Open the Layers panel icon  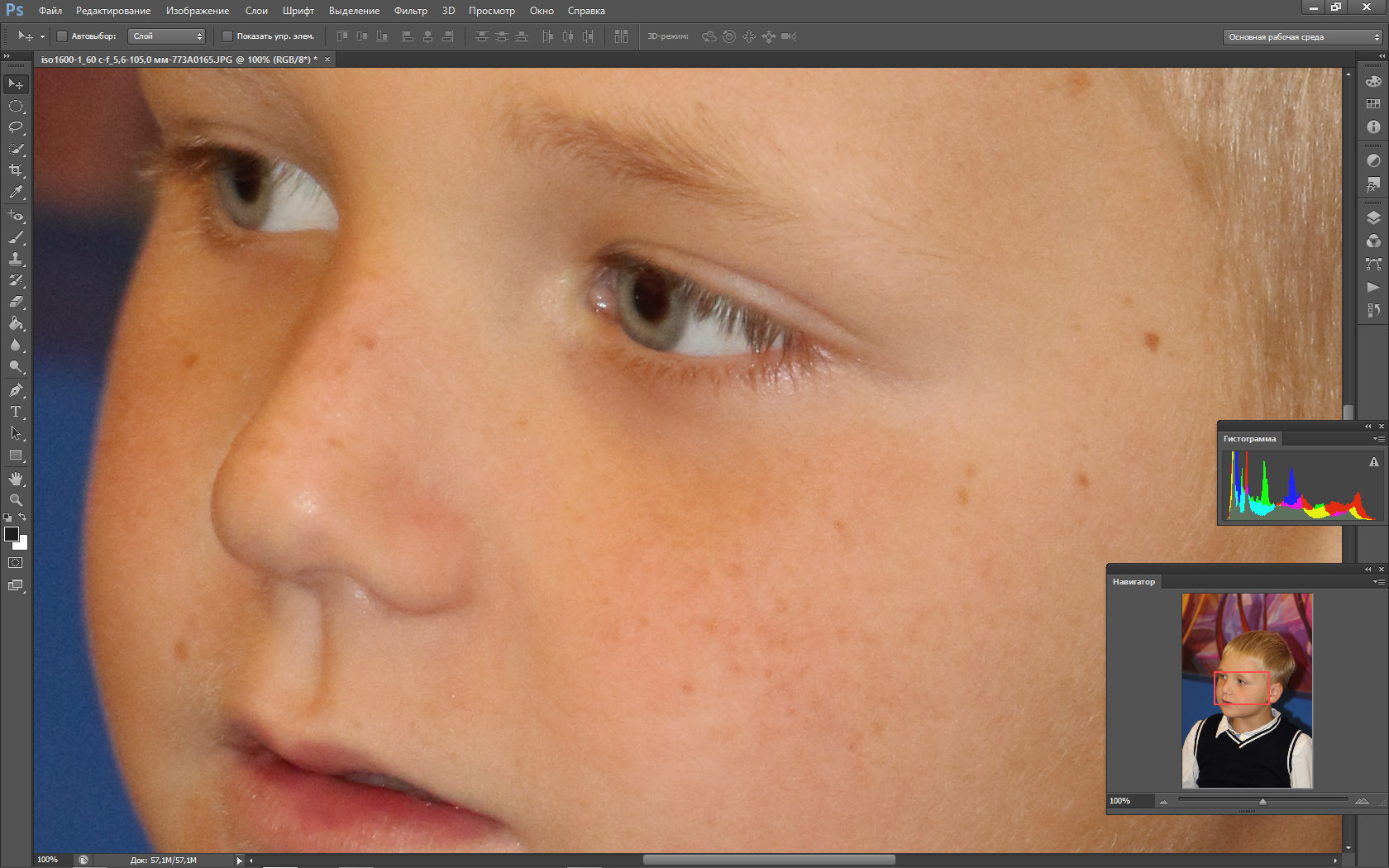pyautogui.click(x=1373, y=217)
